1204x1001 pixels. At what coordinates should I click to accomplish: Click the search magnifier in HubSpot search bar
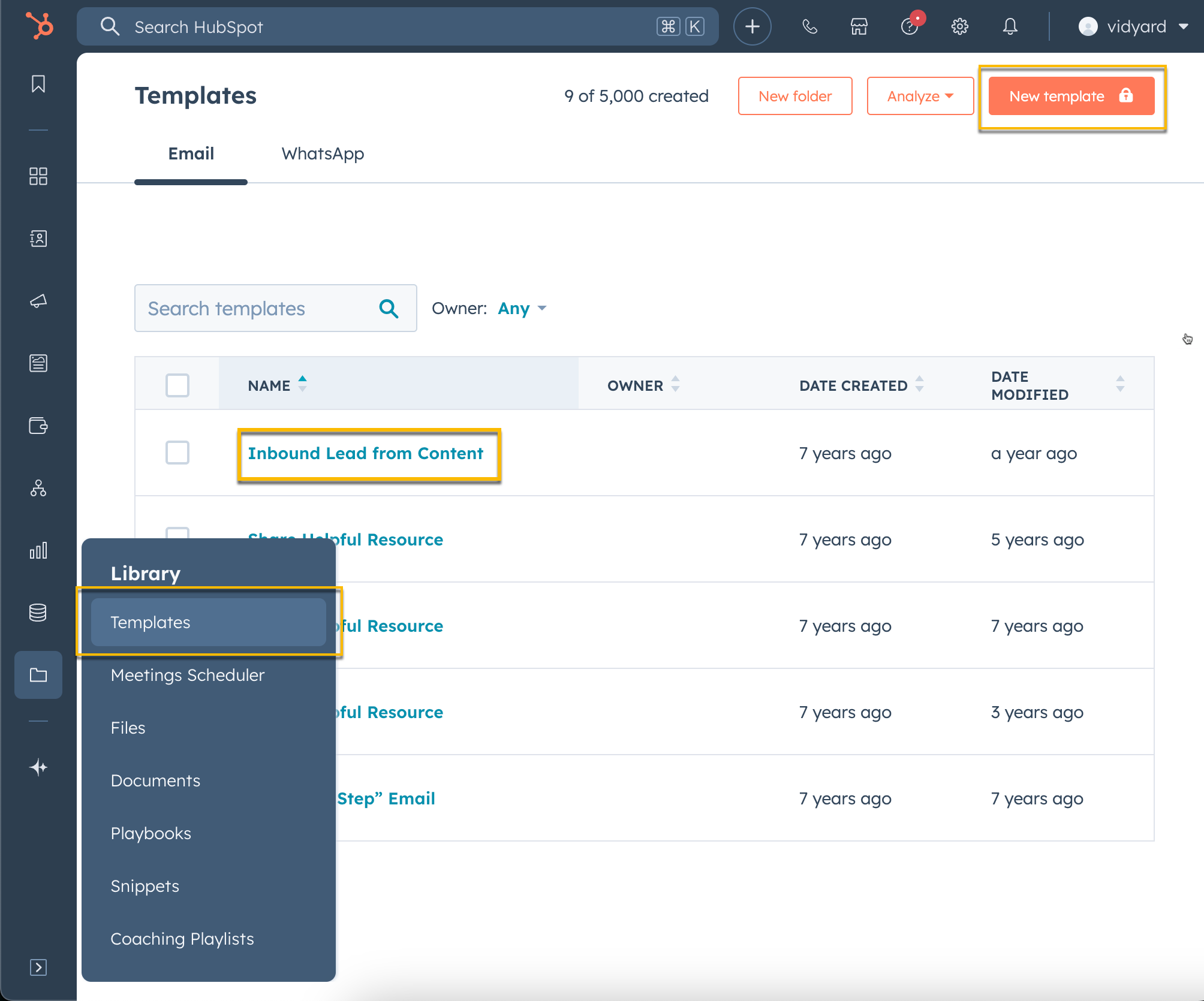tap(110, 26)
